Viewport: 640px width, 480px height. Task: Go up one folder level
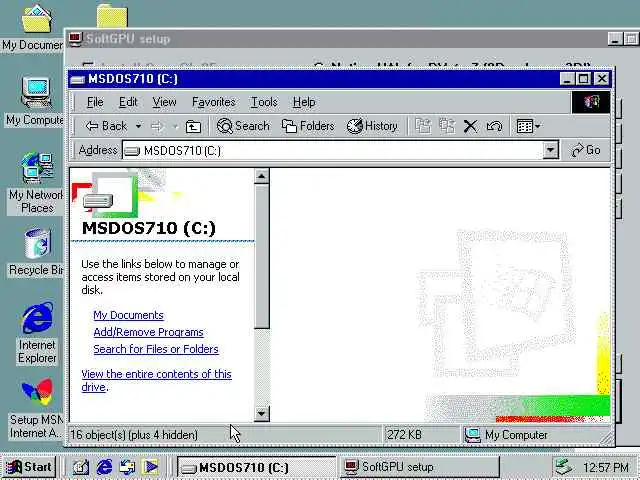click(193, 127)
